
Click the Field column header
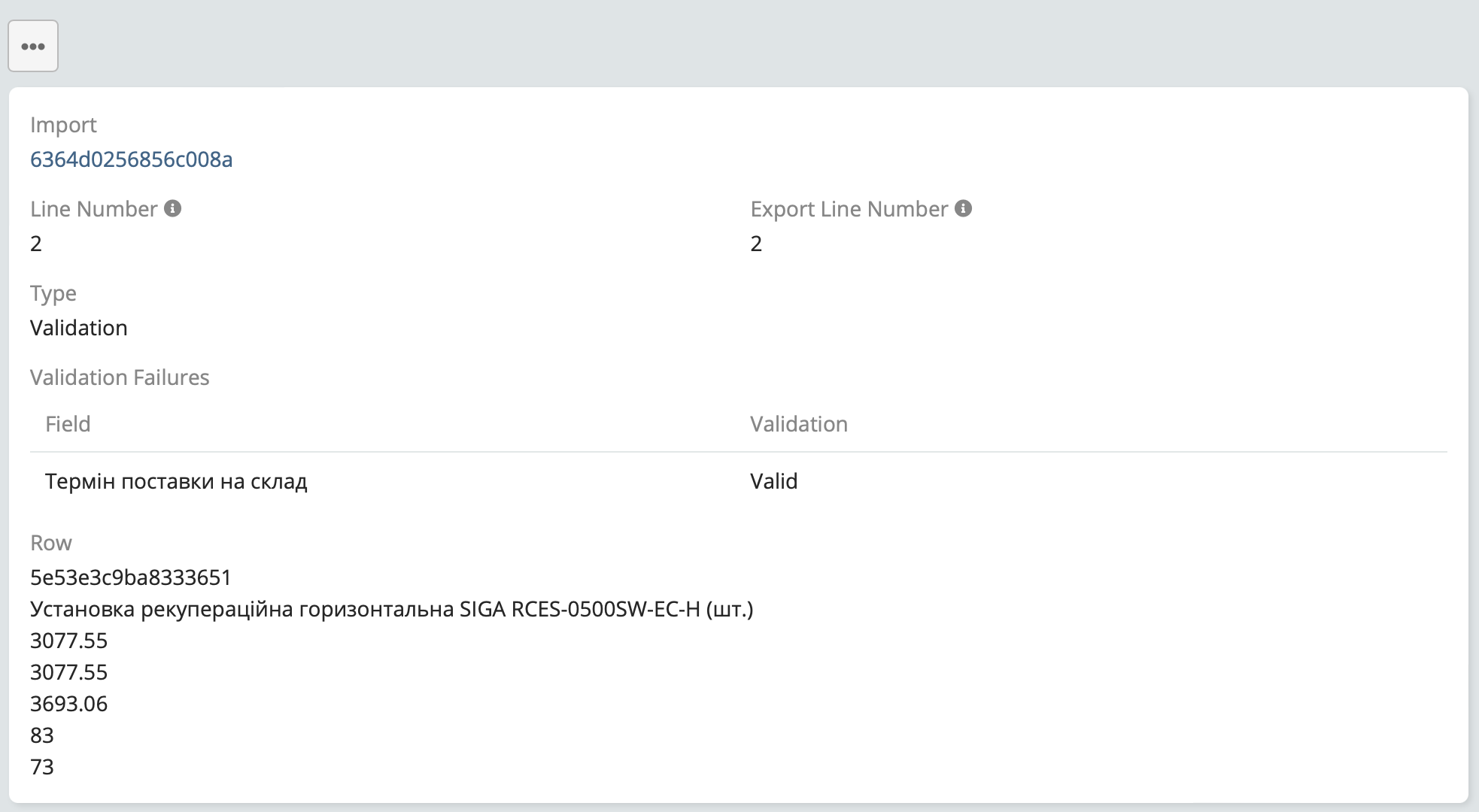[68, 424]
